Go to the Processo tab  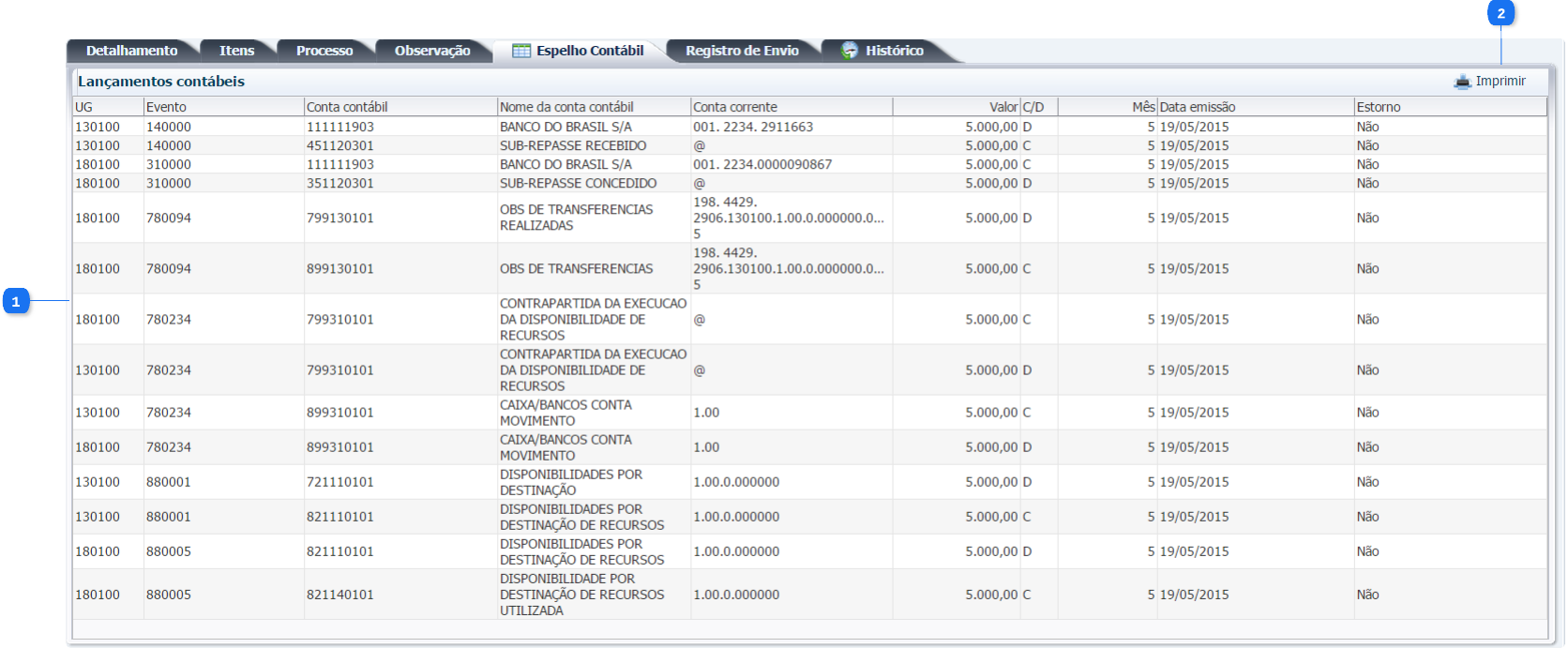[x=324, y=51]
